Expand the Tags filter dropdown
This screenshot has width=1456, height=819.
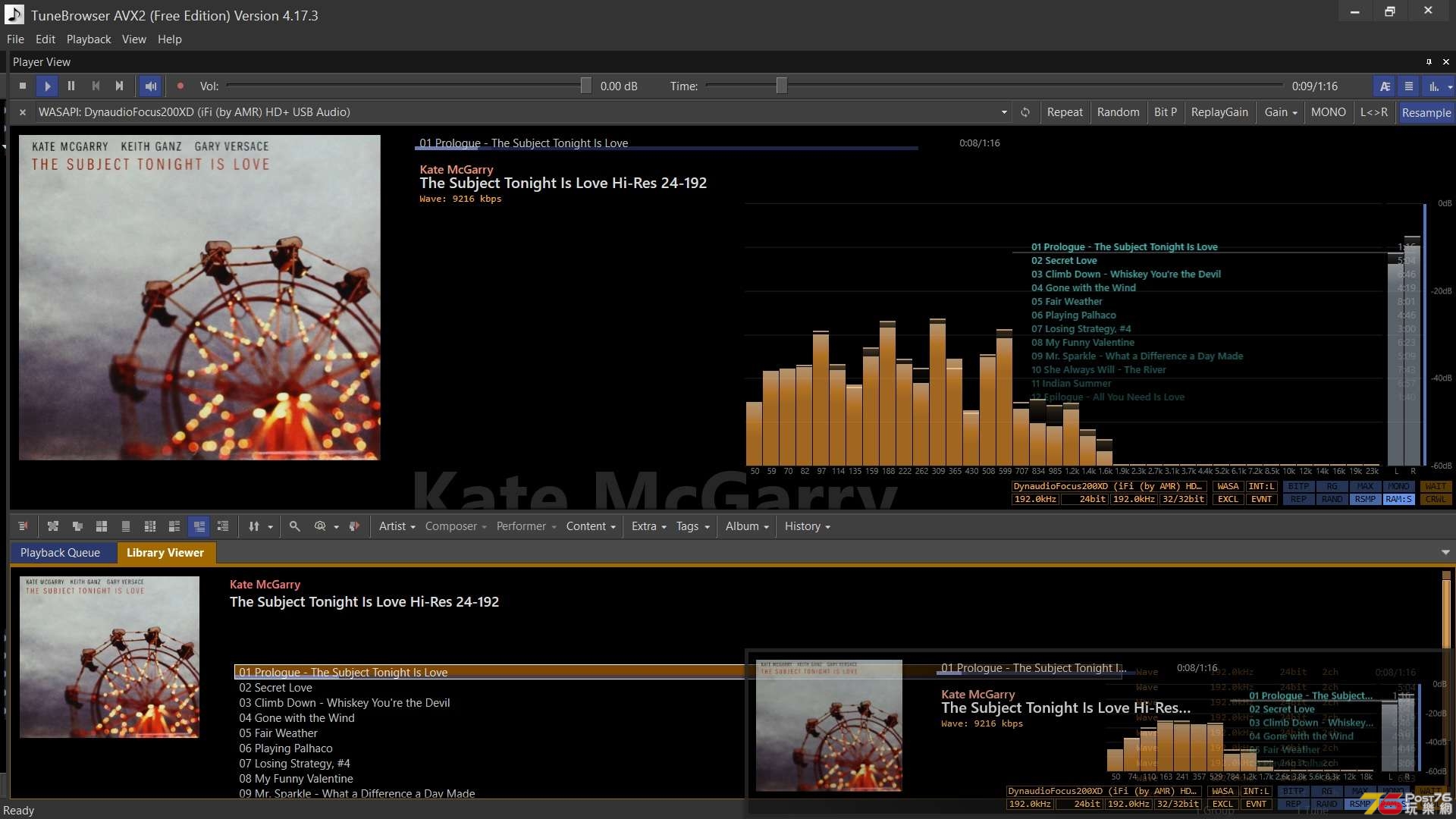click(692, 526)
